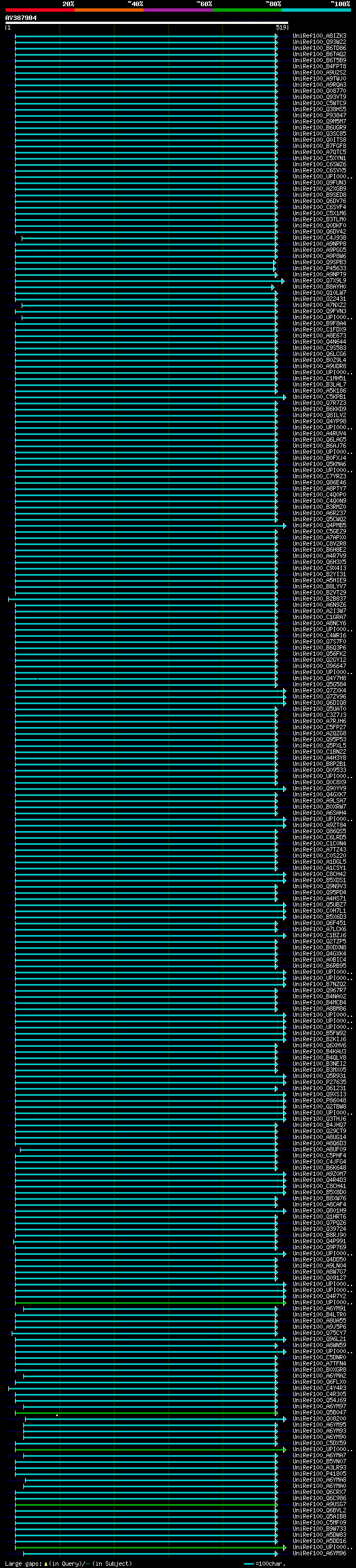
Task: Click the alignment bar for UniRef100_B2B837
Action: pos(143,599)
